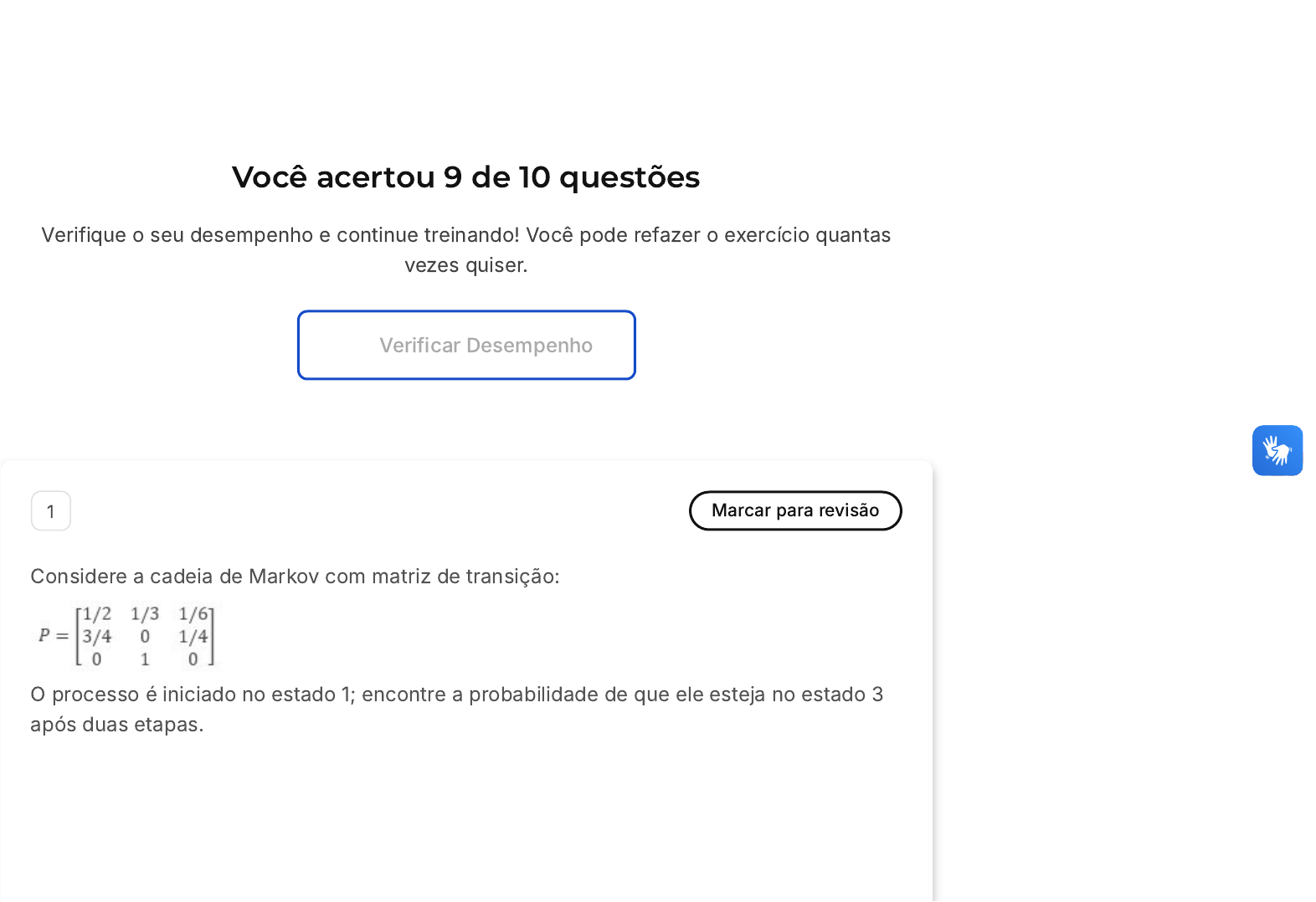Click the P = label beside the matrix
The height and width of the screenshot is (902, 1316).
53,636
